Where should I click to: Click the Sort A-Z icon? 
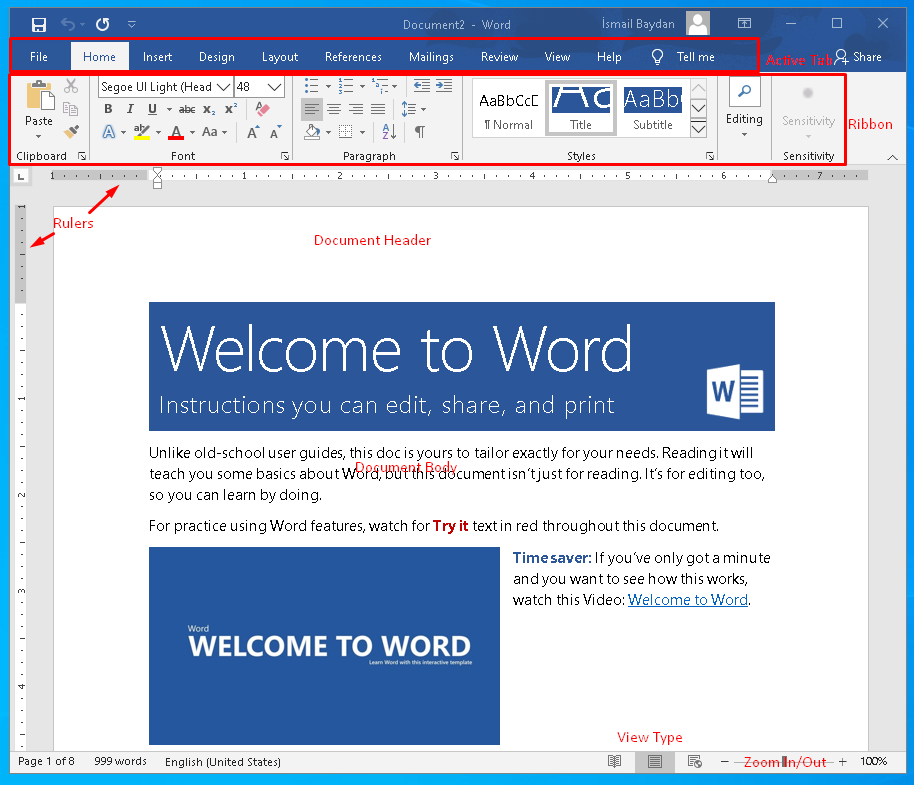pos(389,132)
